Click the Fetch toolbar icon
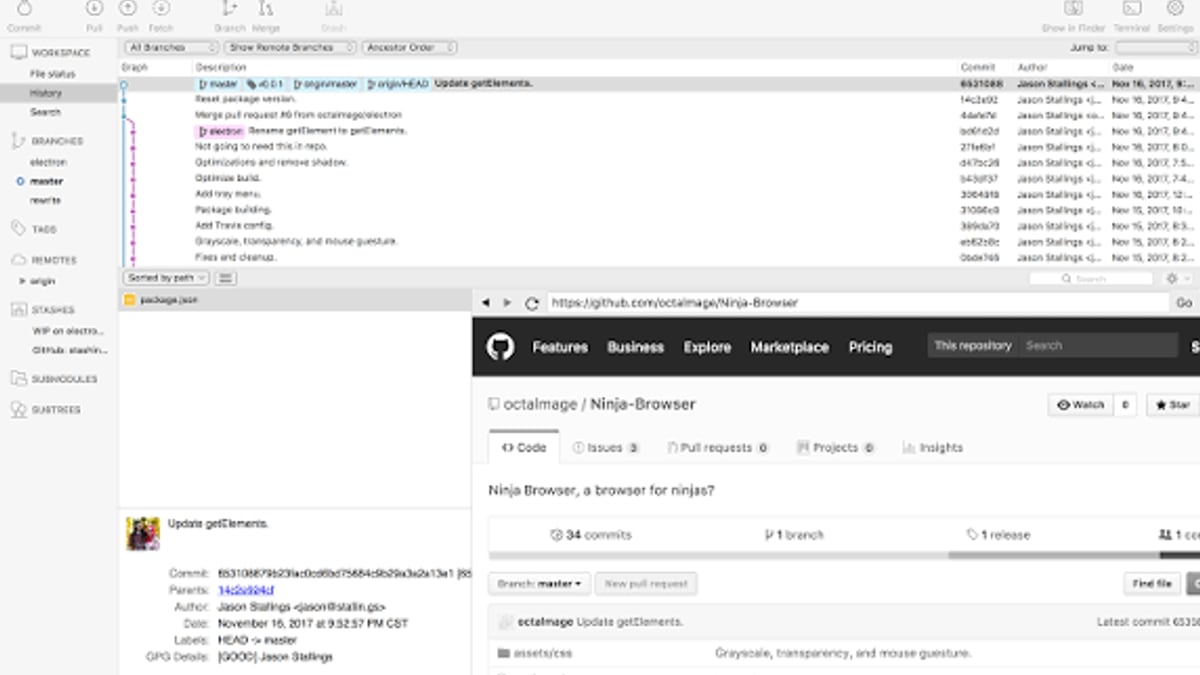 click(x=161, y=8)
